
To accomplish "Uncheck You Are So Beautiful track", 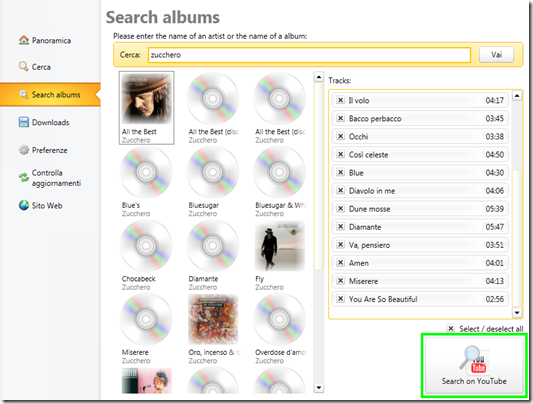I will pos(340,299).
